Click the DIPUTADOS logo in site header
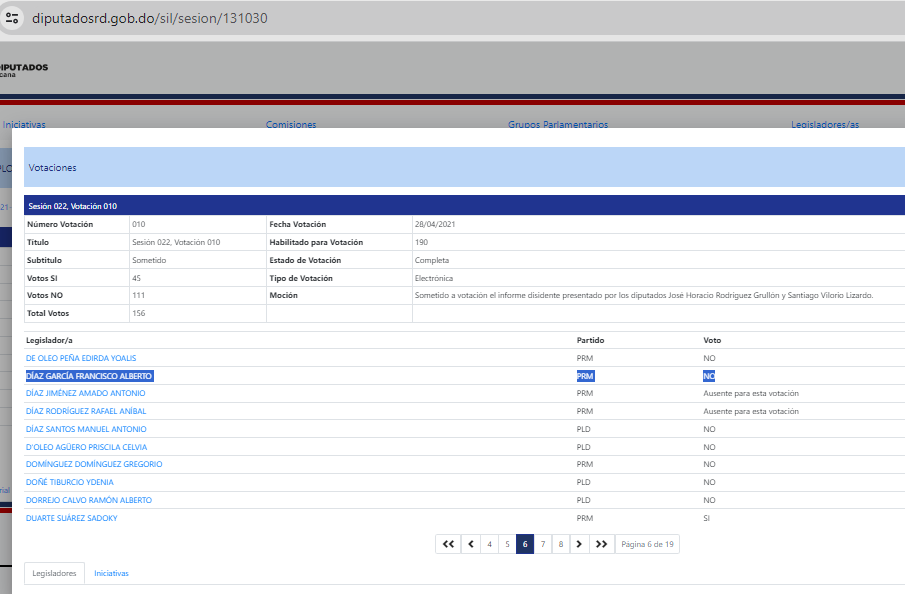Image resolution: width=905 pixels, height=594 pixels. coord(24,69)
